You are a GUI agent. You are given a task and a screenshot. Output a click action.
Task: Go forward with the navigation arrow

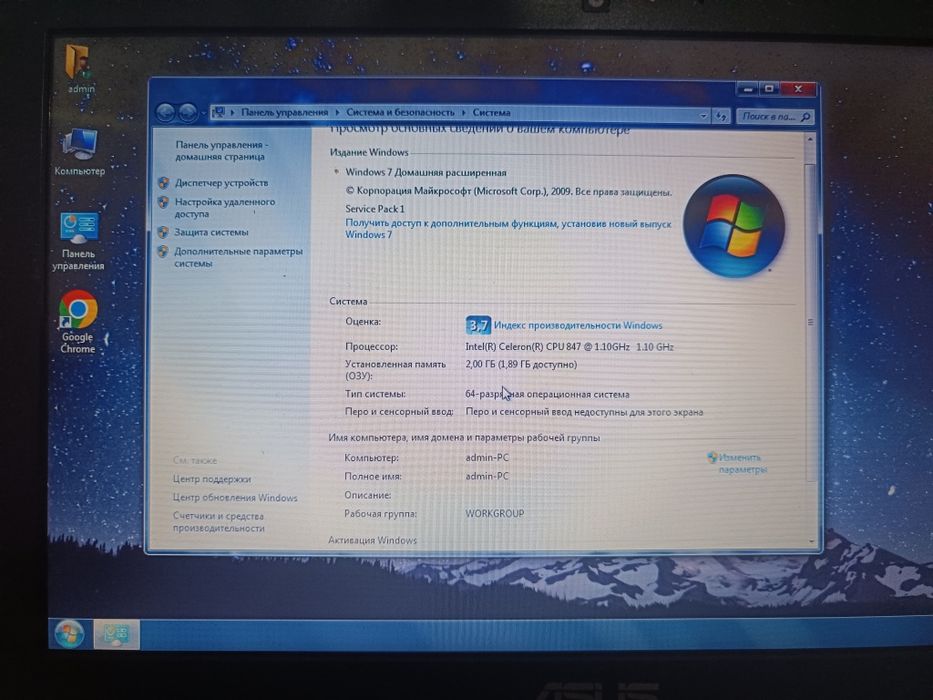pos(187,112)
